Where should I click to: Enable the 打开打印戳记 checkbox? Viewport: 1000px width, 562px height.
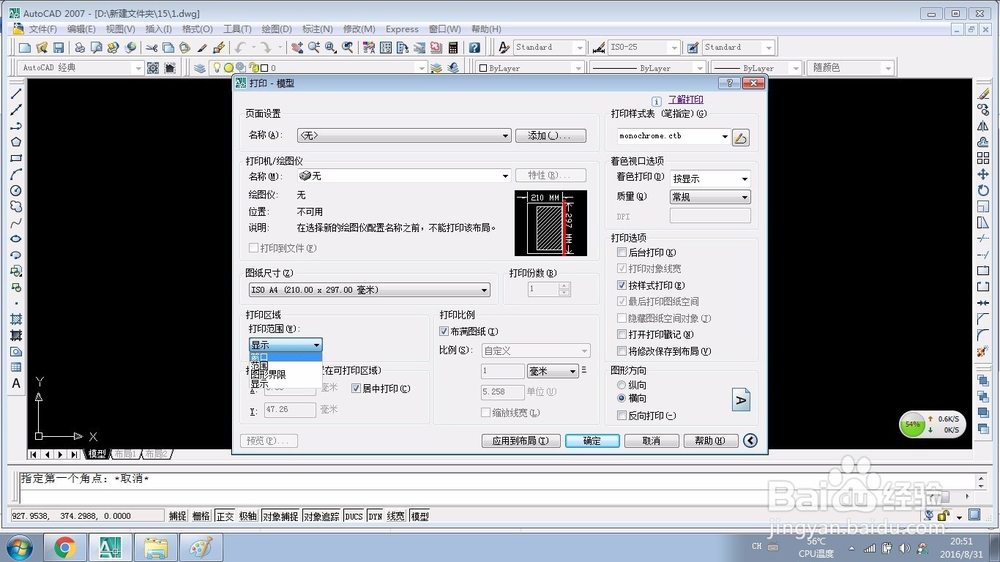[622, 334]
